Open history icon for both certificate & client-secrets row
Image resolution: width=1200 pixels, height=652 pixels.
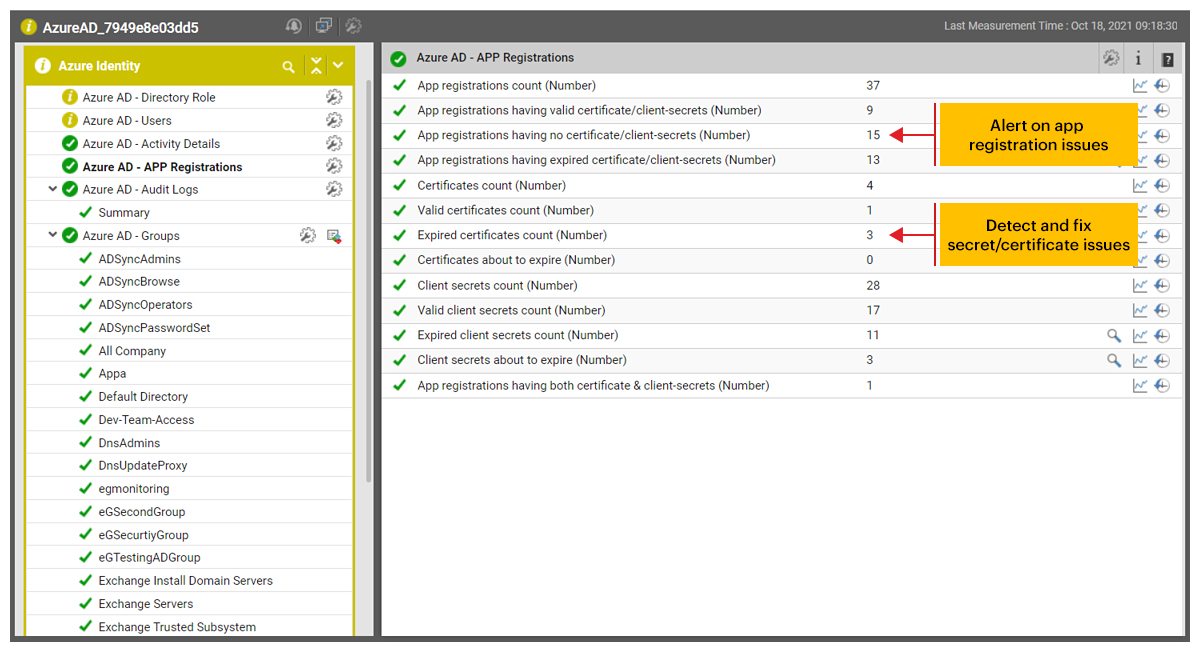1162,385
